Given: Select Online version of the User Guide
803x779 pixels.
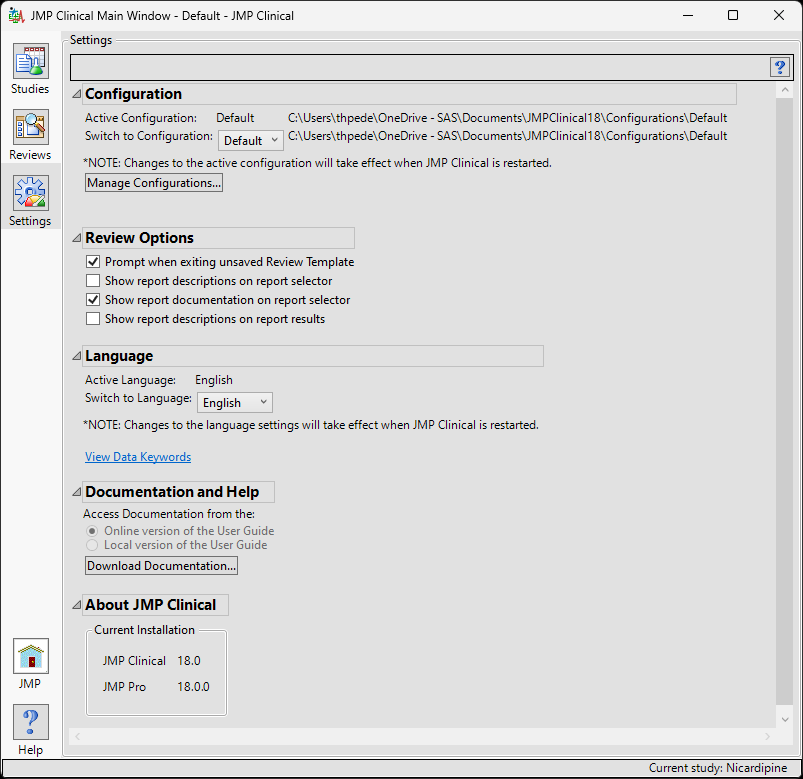Looking at the screenshot, I should coord(92,531).
